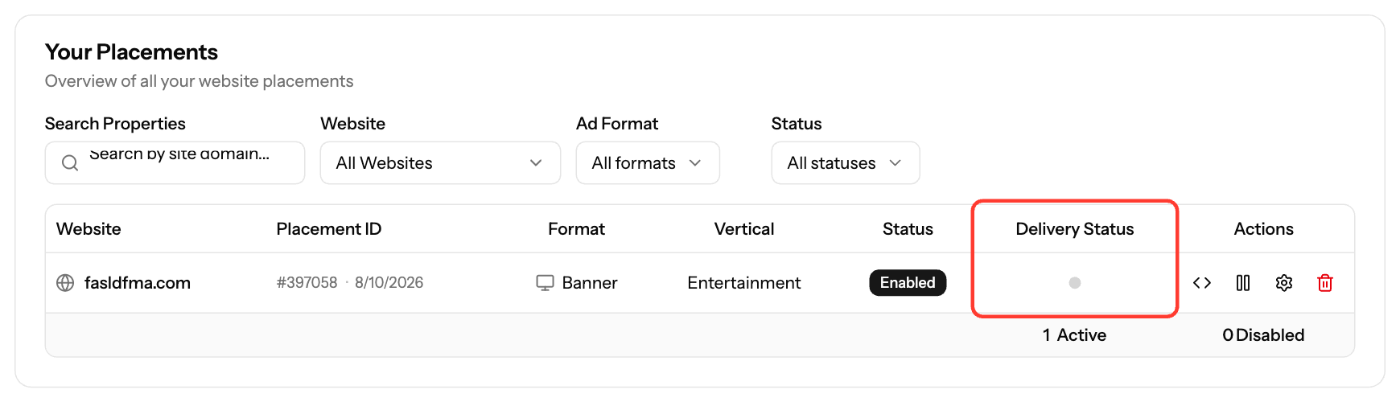1400x402 pixels.
Task: Click the embed code icon for fasldfma.com
Action: [1202, 283]
